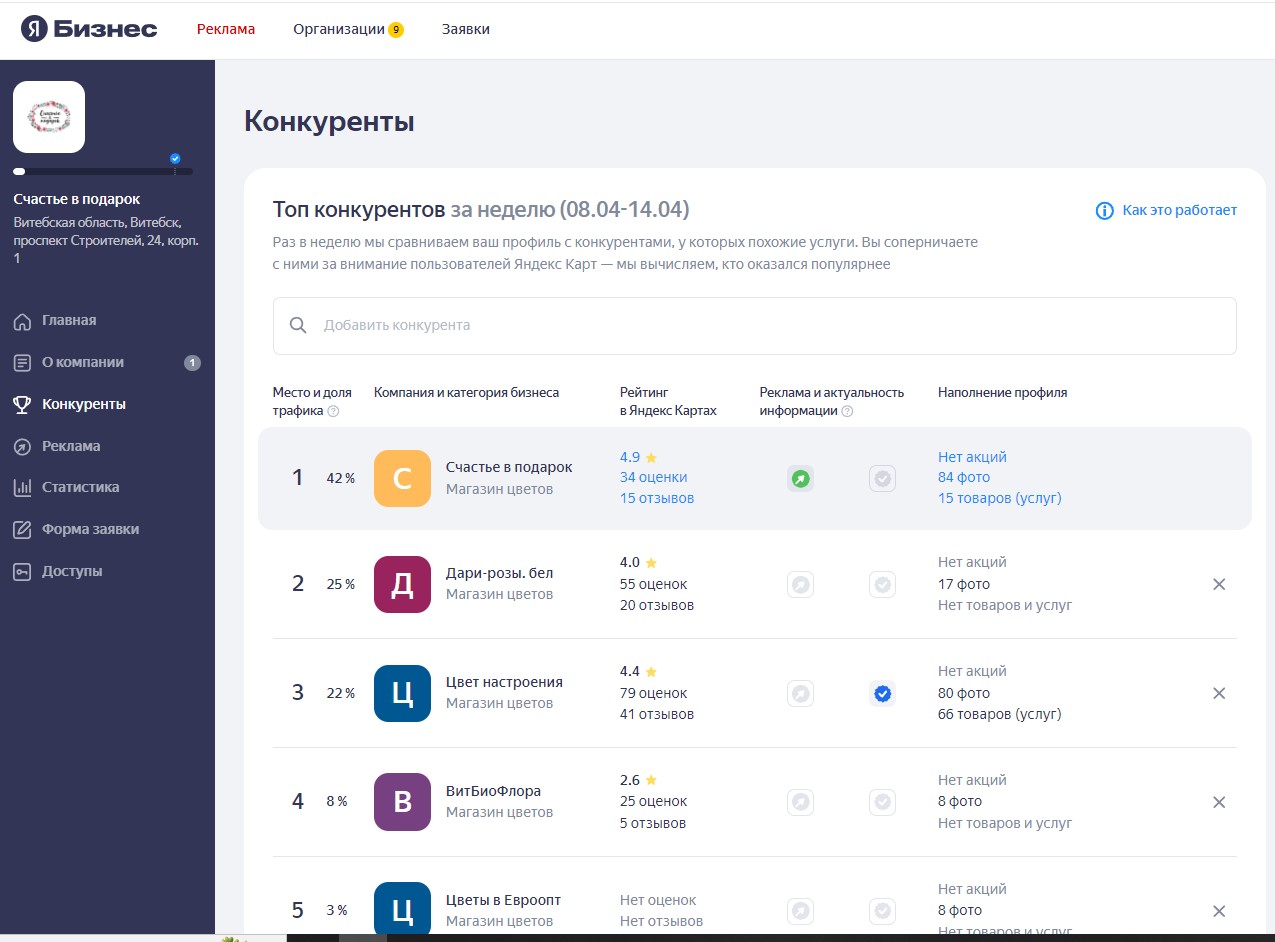Click the Счастье в подарок company logo thumbnail

[49, 117]
